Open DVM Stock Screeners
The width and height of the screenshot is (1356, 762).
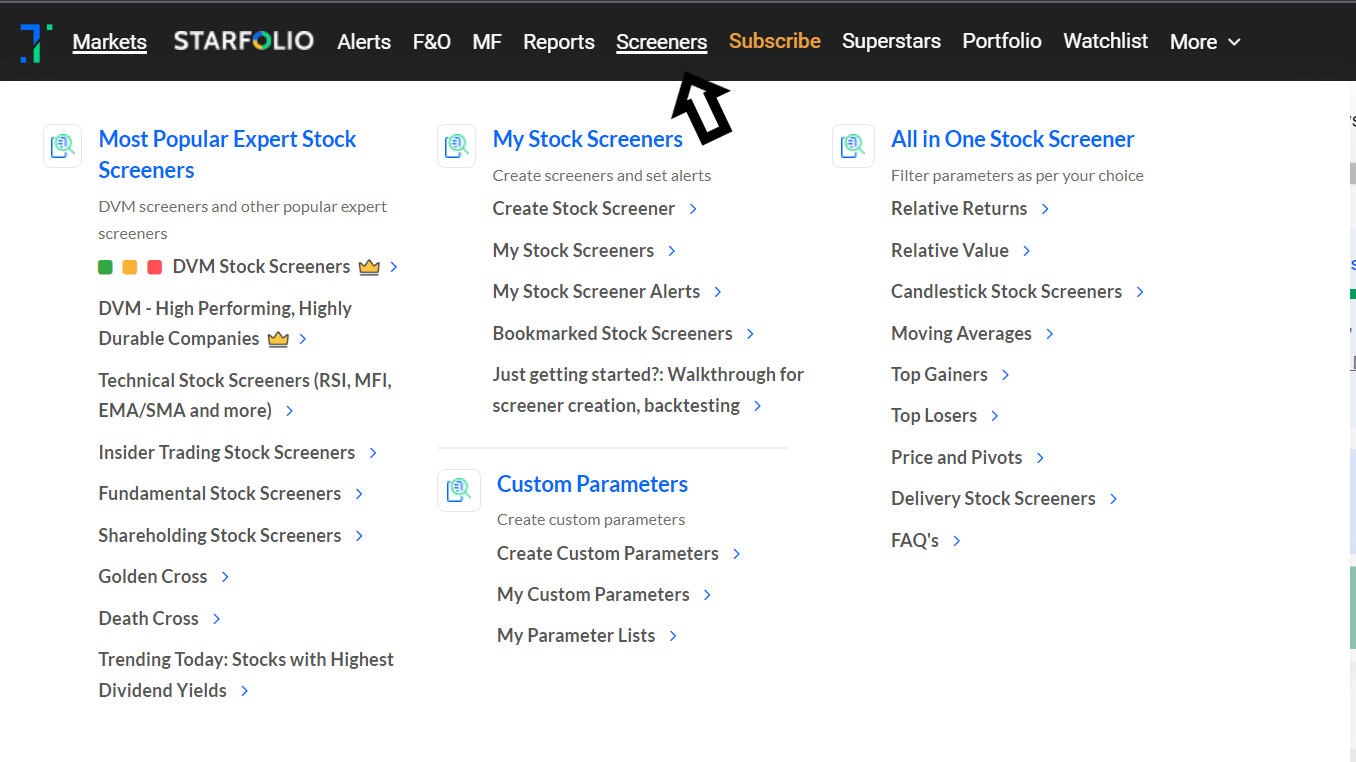click(261, 267)
